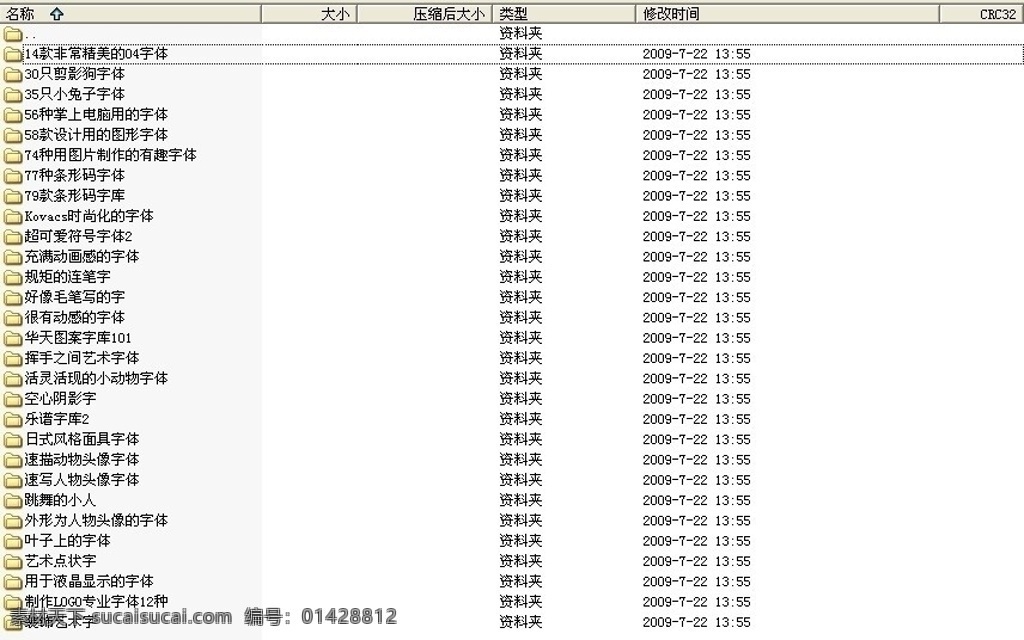Screen dimensions: 1024x640
Task: Click folder icon of 77种条形码字体
Action: point(12,176)
